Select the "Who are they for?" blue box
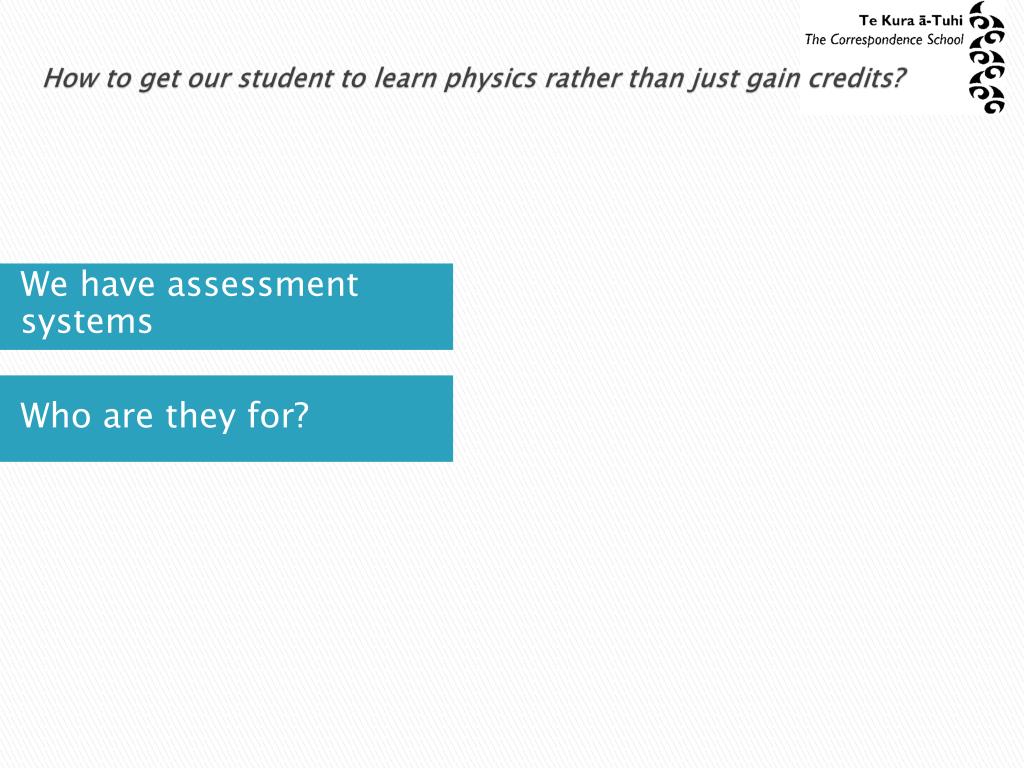1024x768 pixels. 226,419
